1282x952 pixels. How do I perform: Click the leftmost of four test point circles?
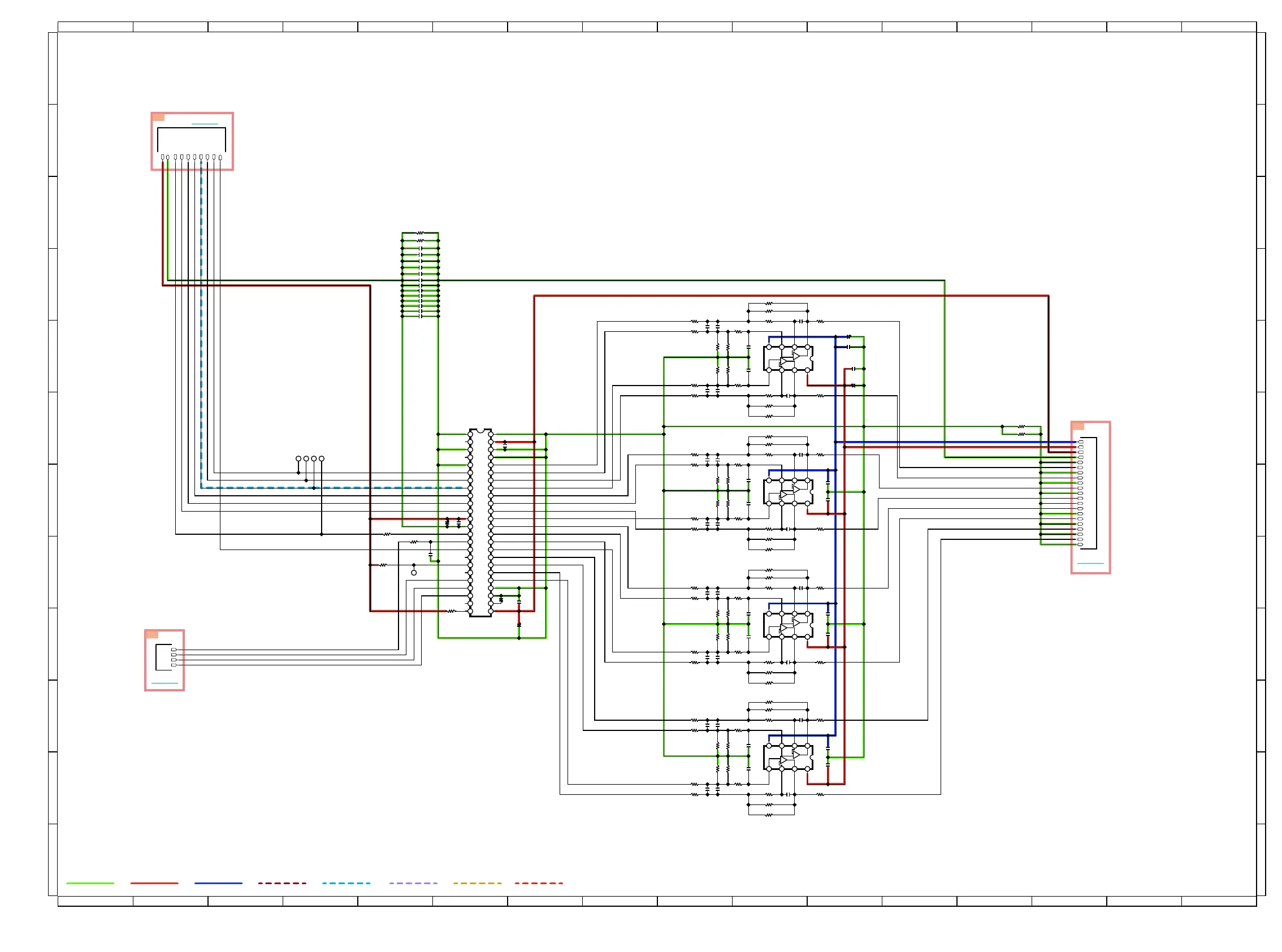(x=298, y=458)
